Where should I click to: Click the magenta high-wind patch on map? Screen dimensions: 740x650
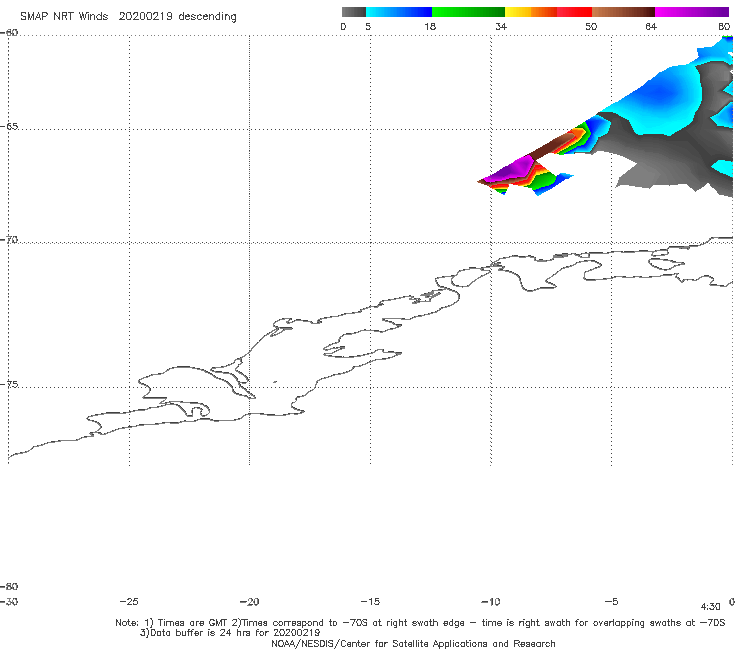tap(512, 169)
